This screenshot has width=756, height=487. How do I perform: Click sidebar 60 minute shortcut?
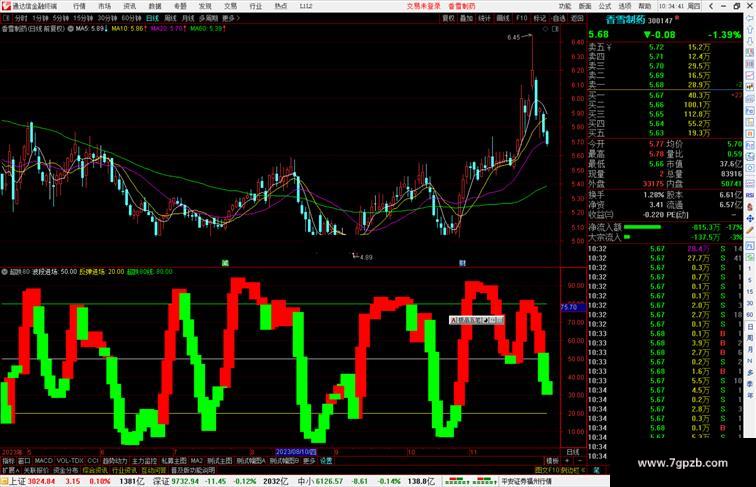[x=750, y=315]
